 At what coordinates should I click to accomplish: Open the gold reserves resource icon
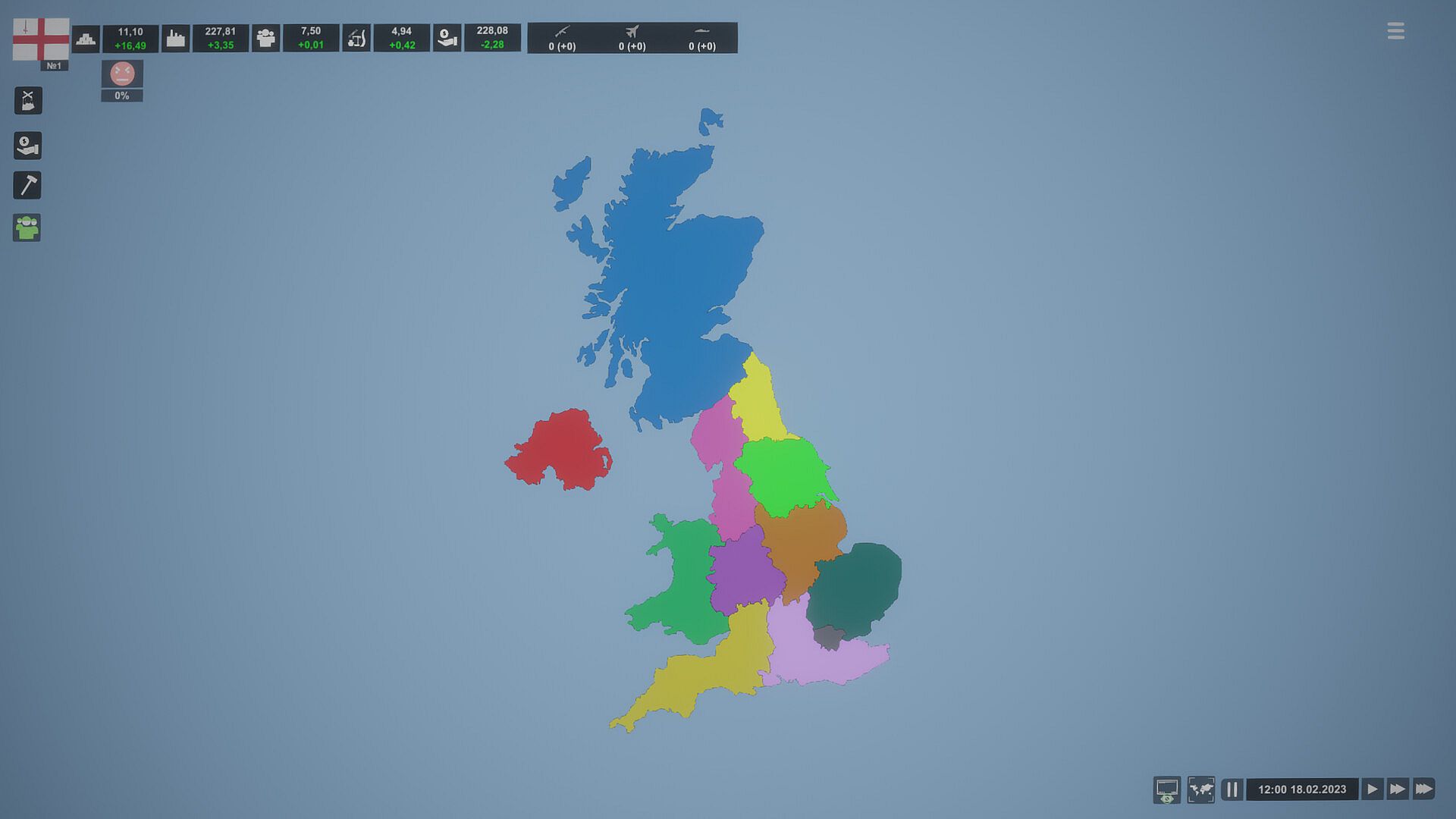86,39
